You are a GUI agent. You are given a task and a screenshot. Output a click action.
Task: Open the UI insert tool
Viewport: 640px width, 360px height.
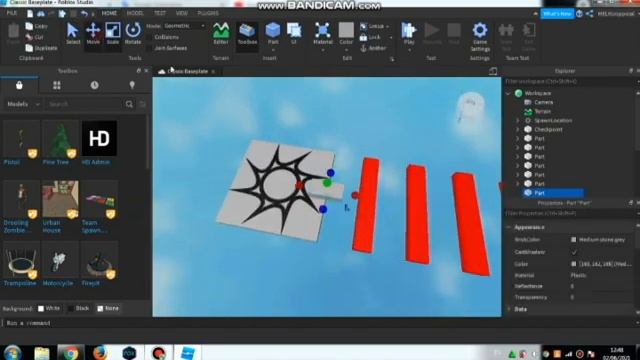click(x=294, y=33)
